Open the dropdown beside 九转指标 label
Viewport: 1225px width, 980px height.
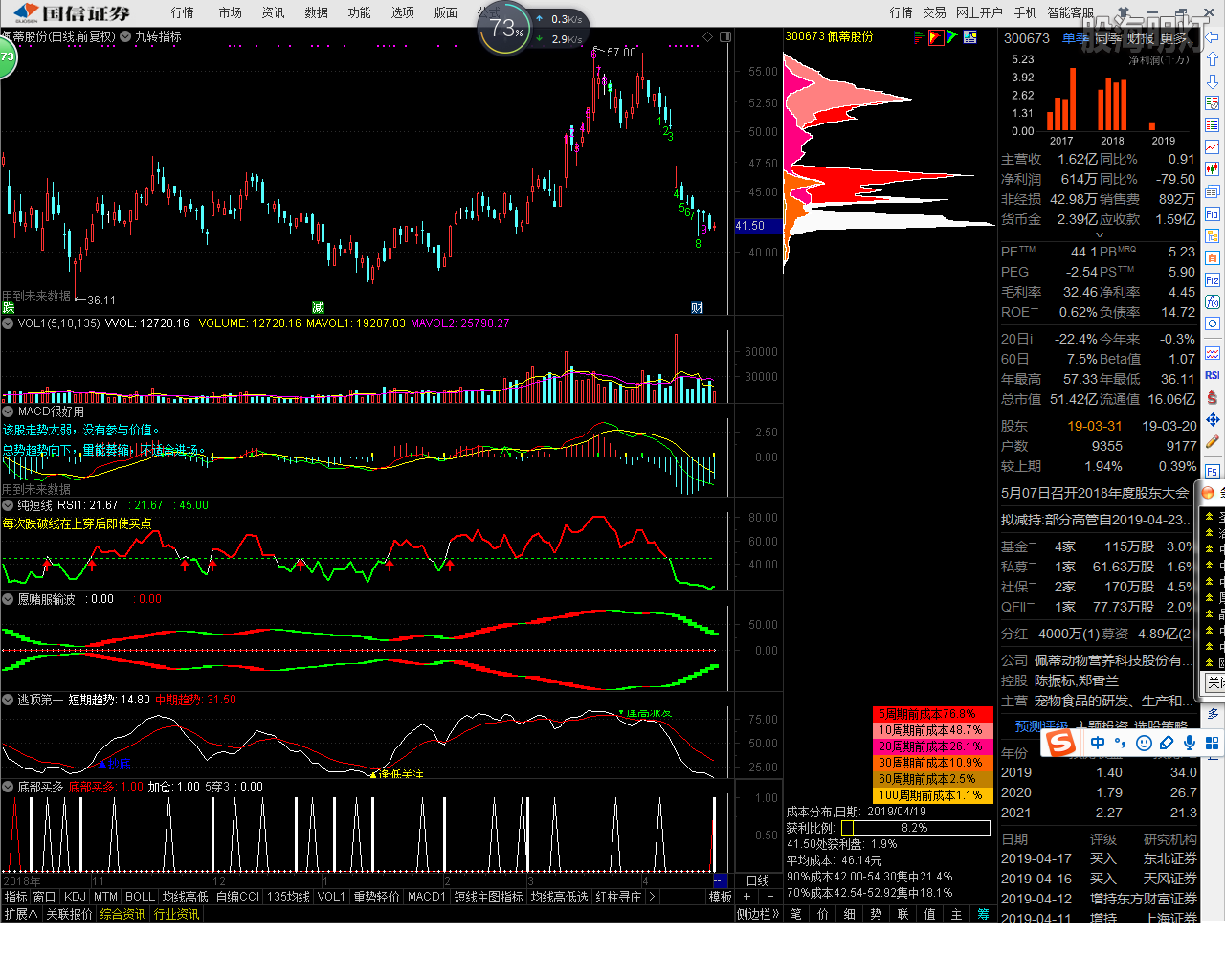125,37
